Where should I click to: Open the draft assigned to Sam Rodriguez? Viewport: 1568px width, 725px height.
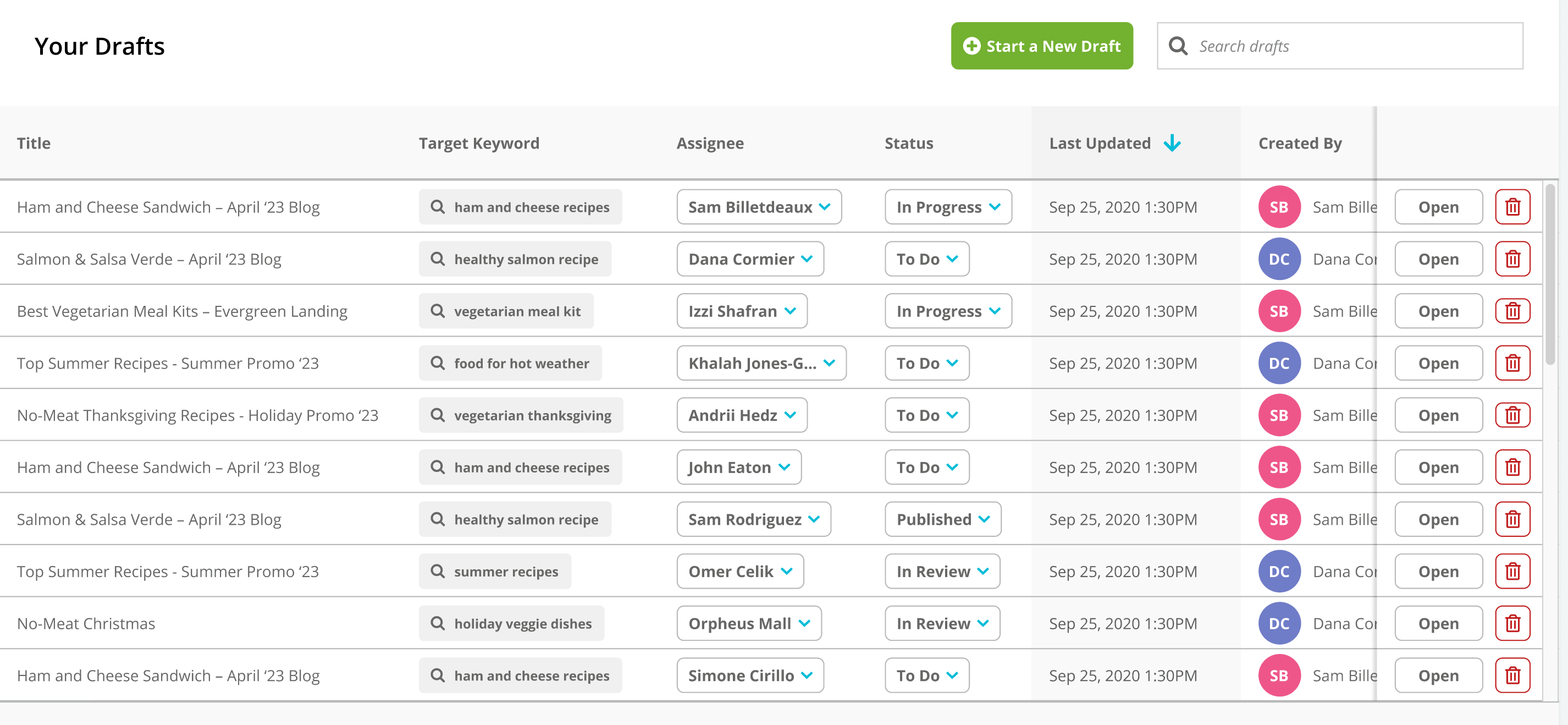(1438, 520)
